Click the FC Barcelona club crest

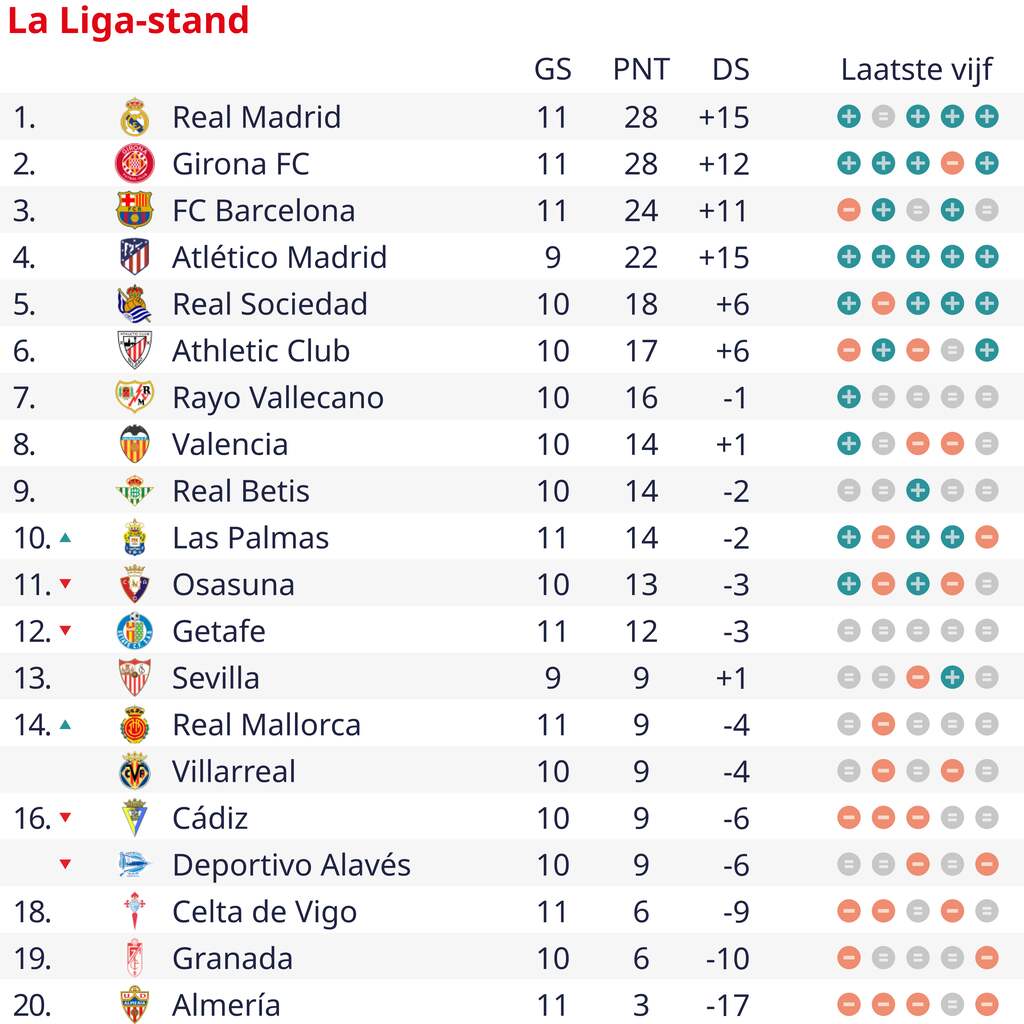pos(135,210)
